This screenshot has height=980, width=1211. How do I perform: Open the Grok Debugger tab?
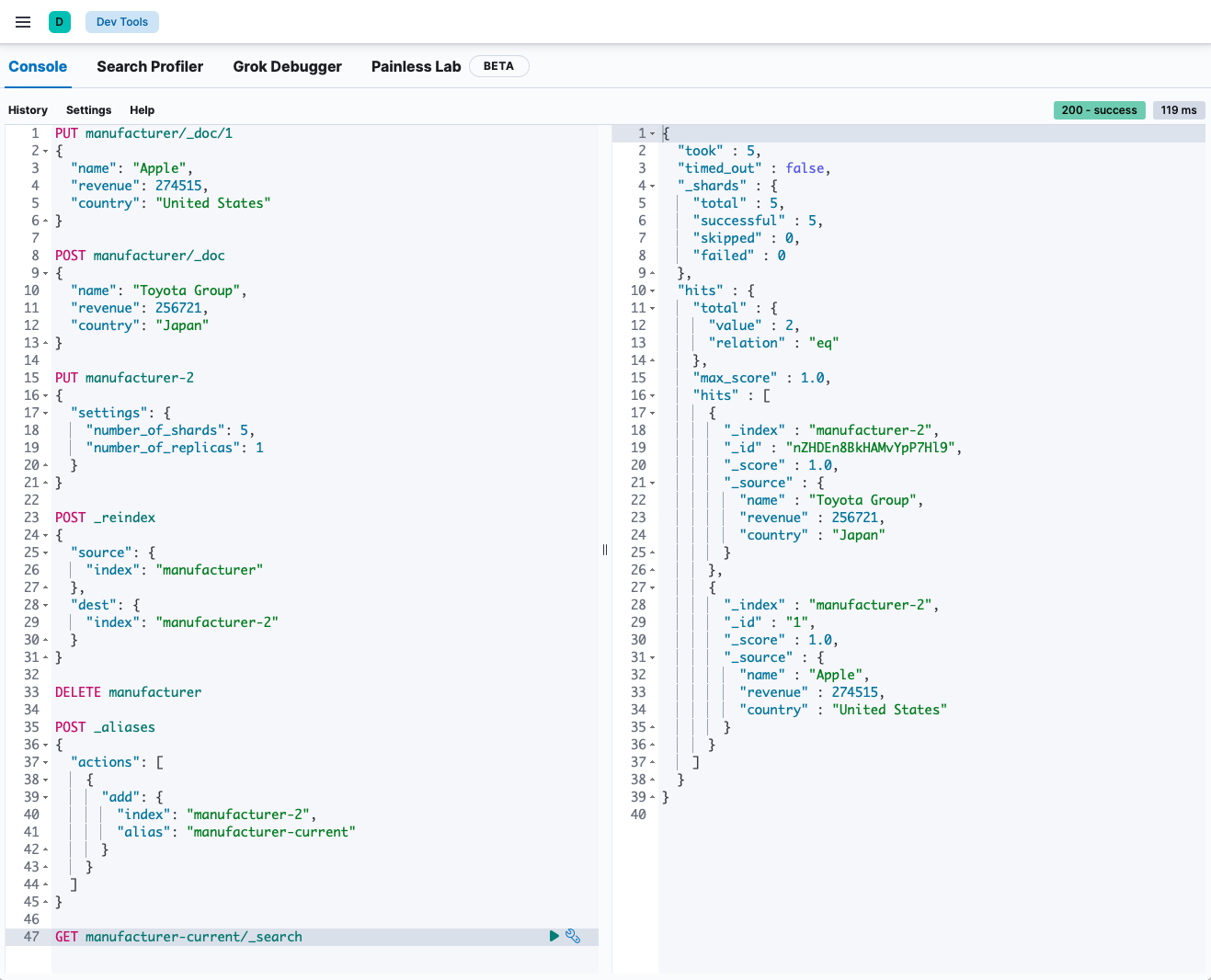[x=287, y=66]
